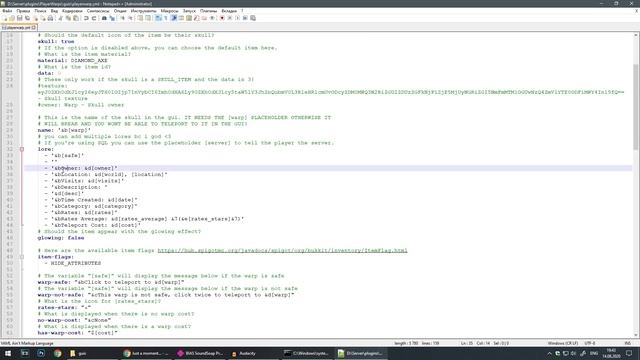
Task: Toggle synchronized vertical scrolling
Action: tap(140, 18)
